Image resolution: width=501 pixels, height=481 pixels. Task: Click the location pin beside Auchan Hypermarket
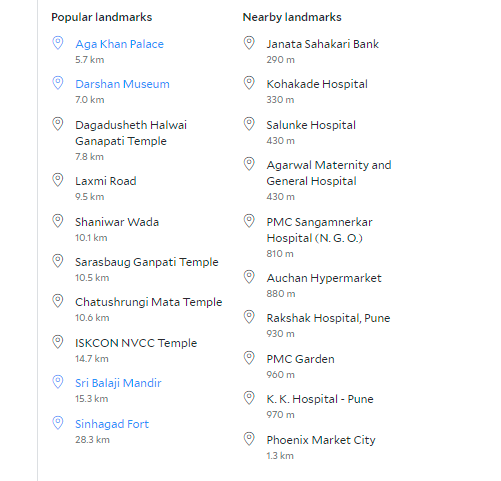(249, 277)
